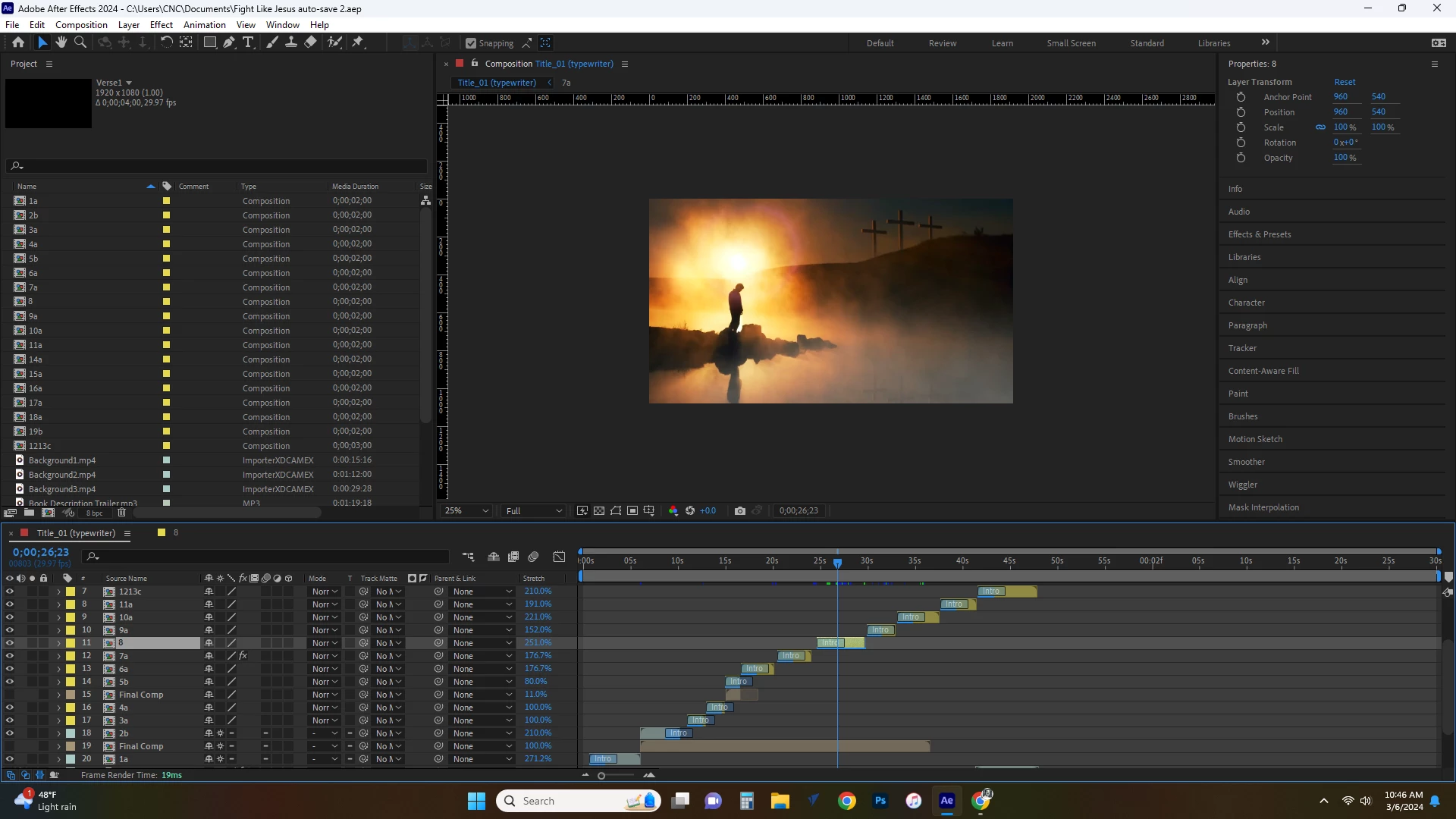The image size is (1456, 819).
Task: Select the Clone Stamp tool
Action: 291,42
